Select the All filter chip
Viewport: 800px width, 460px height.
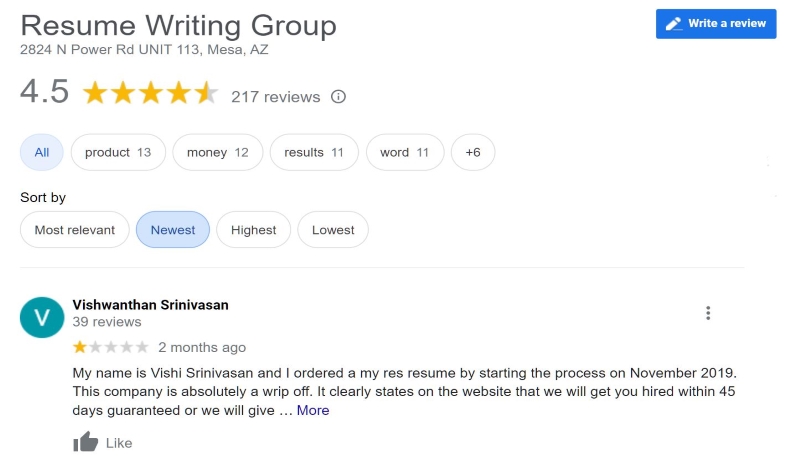click(42, 152)
